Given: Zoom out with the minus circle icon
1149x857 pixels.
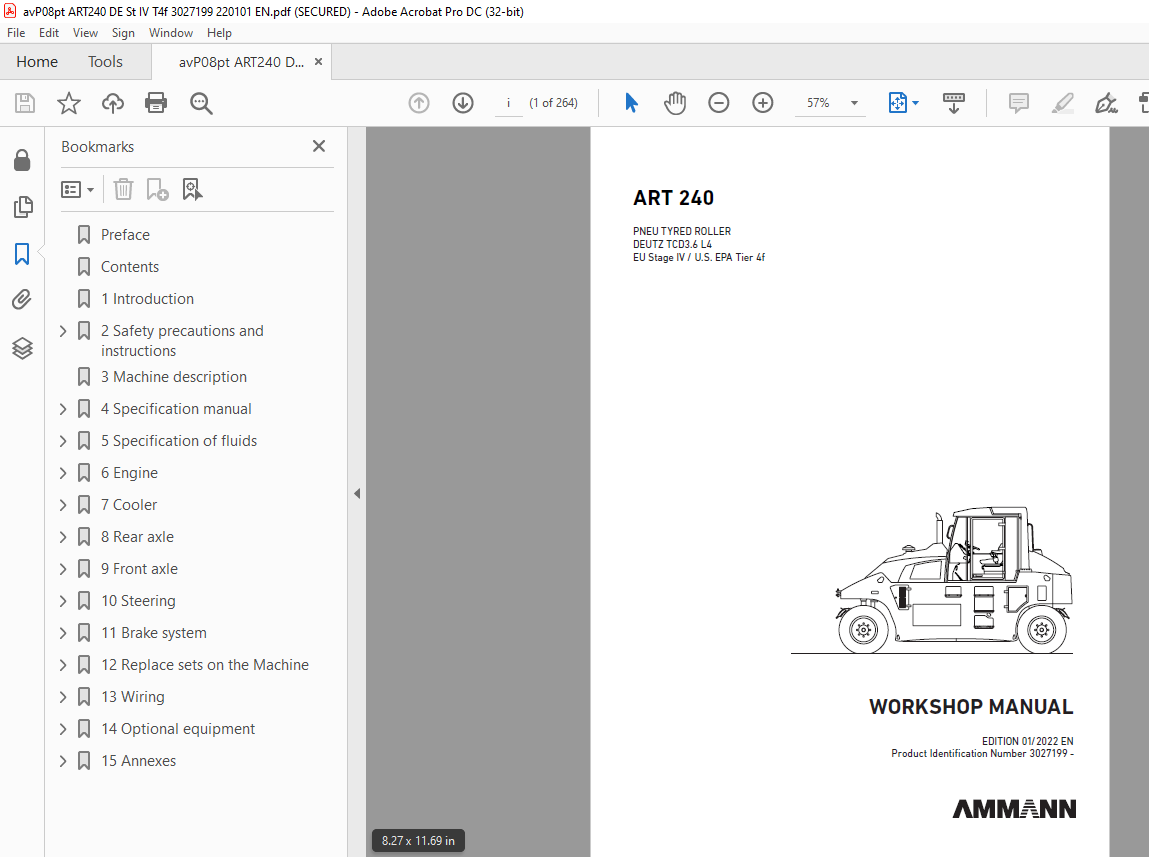Looking at the screenshot, I should click(719, 103).
